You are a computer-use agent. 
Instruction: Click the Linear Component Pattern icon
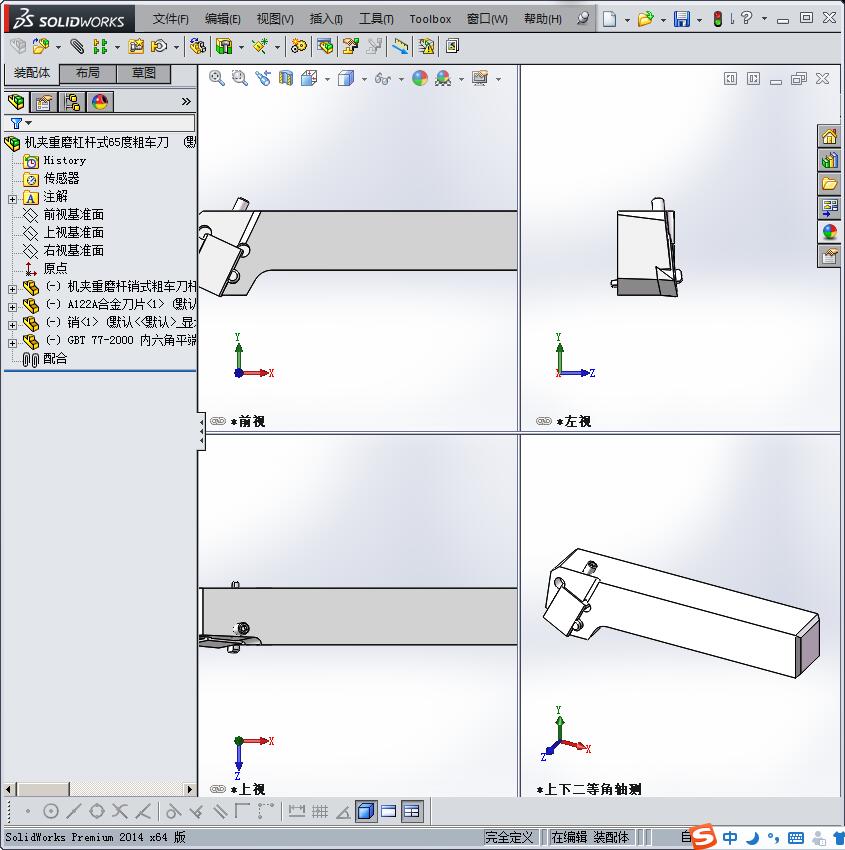(100, 47)
